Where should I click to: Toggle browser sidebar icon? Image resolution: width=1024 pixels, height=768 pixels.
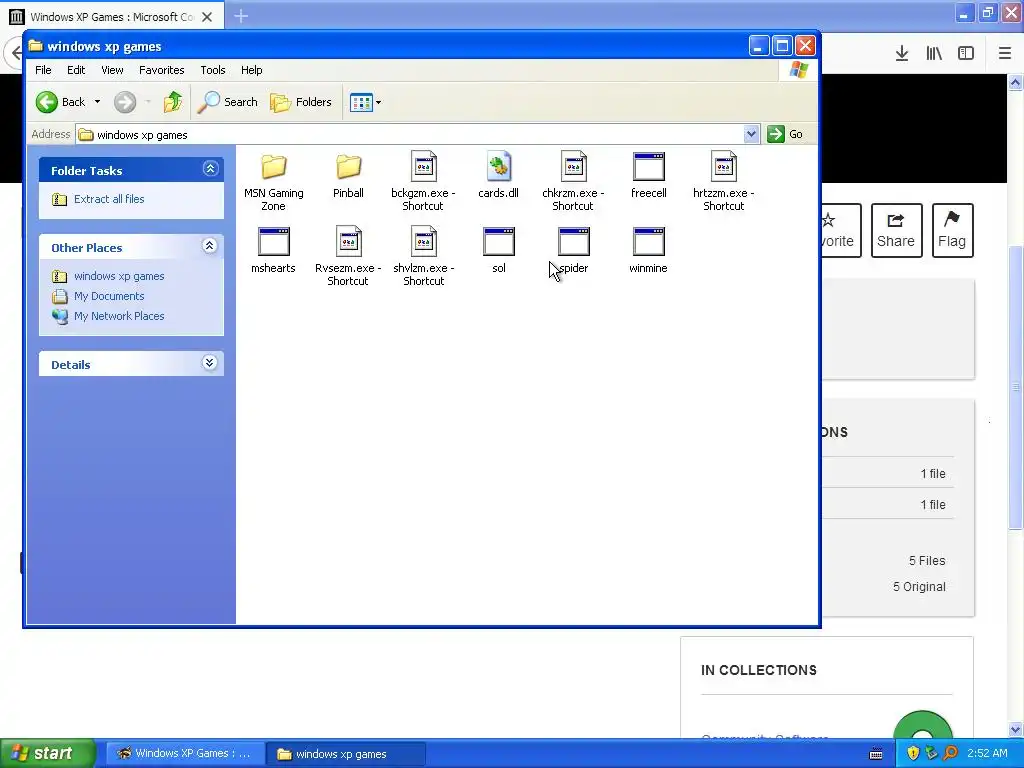pos(966,54)
